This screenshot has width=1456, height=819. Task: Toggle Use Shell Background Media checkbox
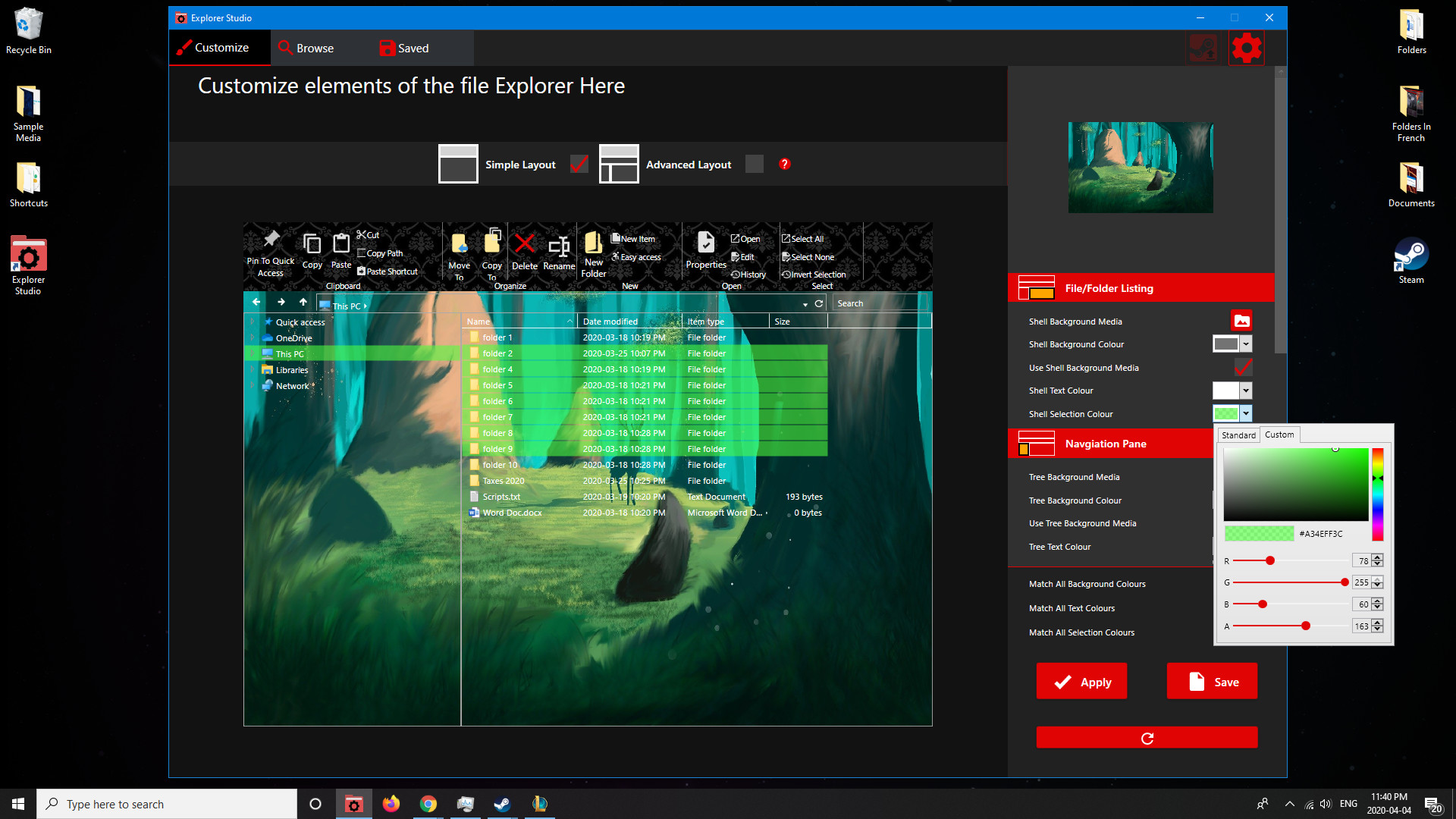pos(1243,368)
